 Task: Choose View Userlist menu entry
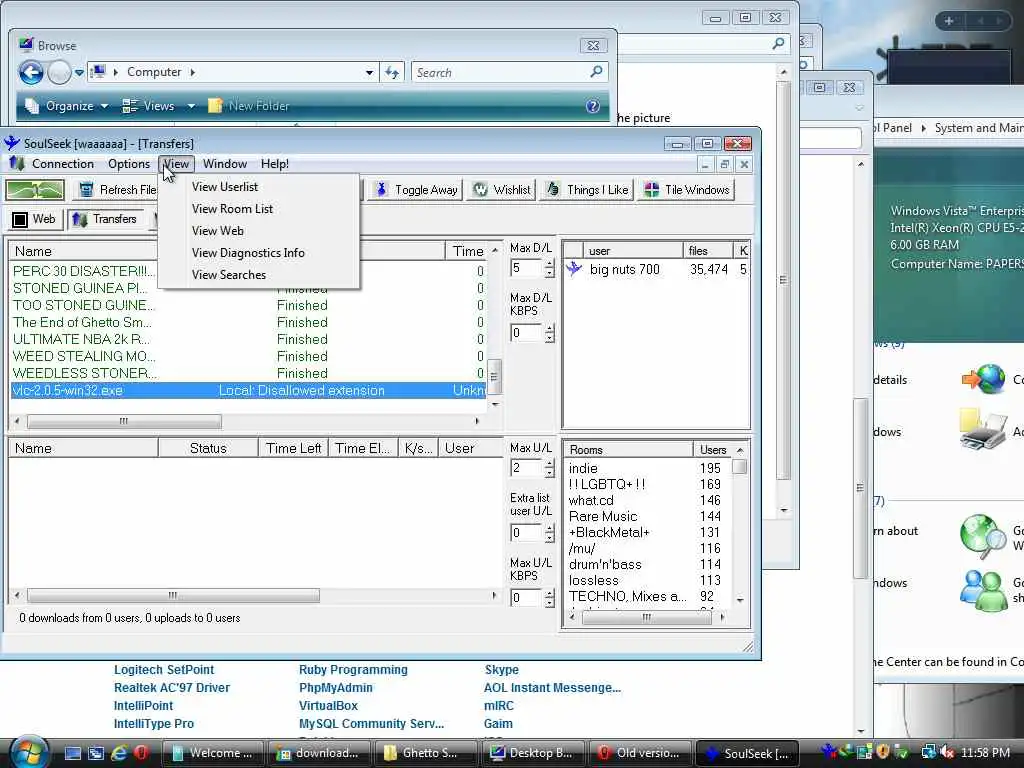pos(225,187)
